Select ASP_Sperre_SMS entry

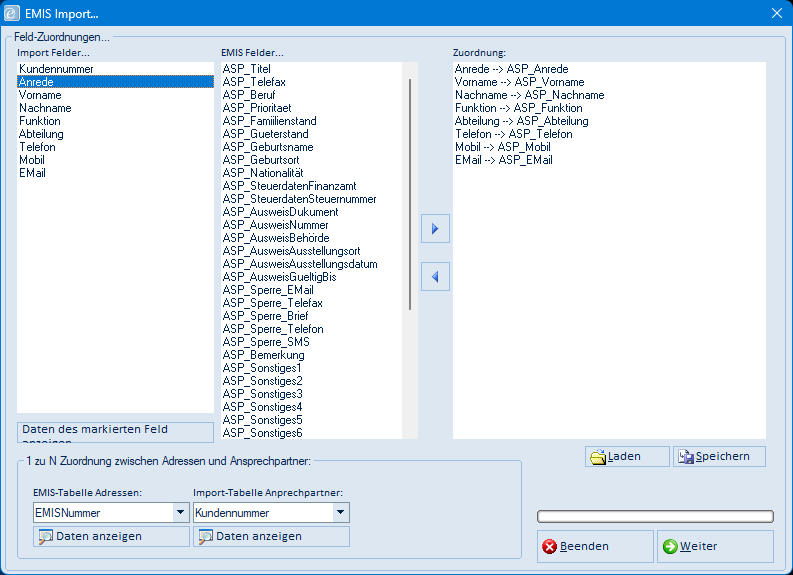312,342
